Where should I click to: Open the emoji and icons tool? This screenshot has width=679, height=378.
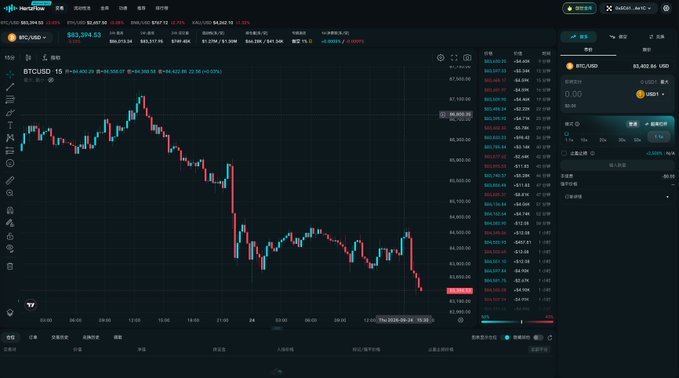[10, 163]
